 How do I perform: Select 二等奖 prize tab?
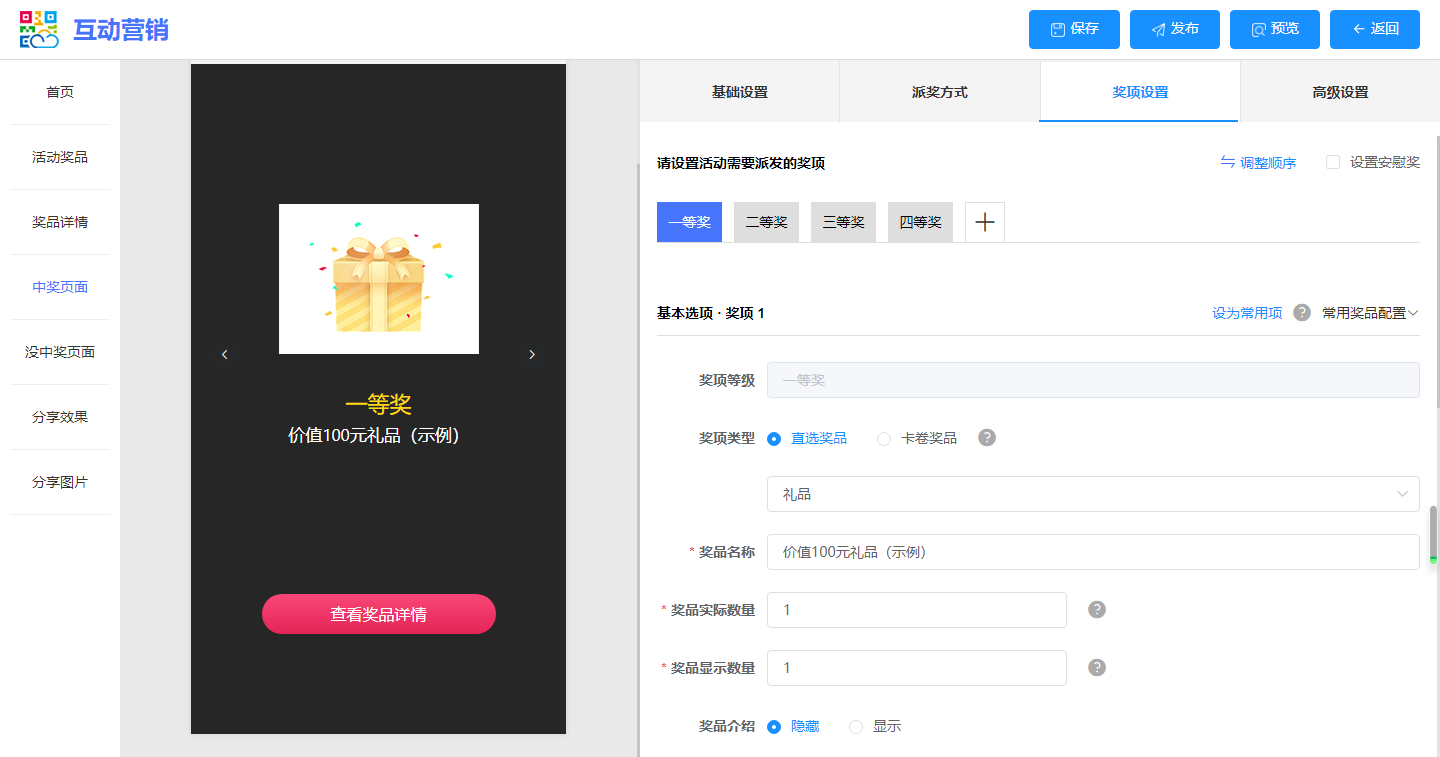click(766, 222)
